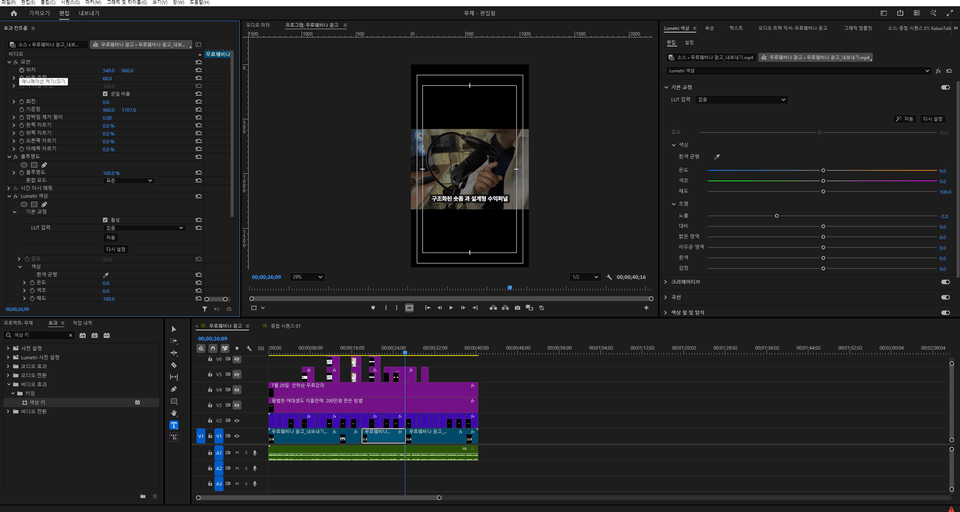Toggle the Lumetri active checkbox in Effect Controls
The image size is (960, 512).
105,220
